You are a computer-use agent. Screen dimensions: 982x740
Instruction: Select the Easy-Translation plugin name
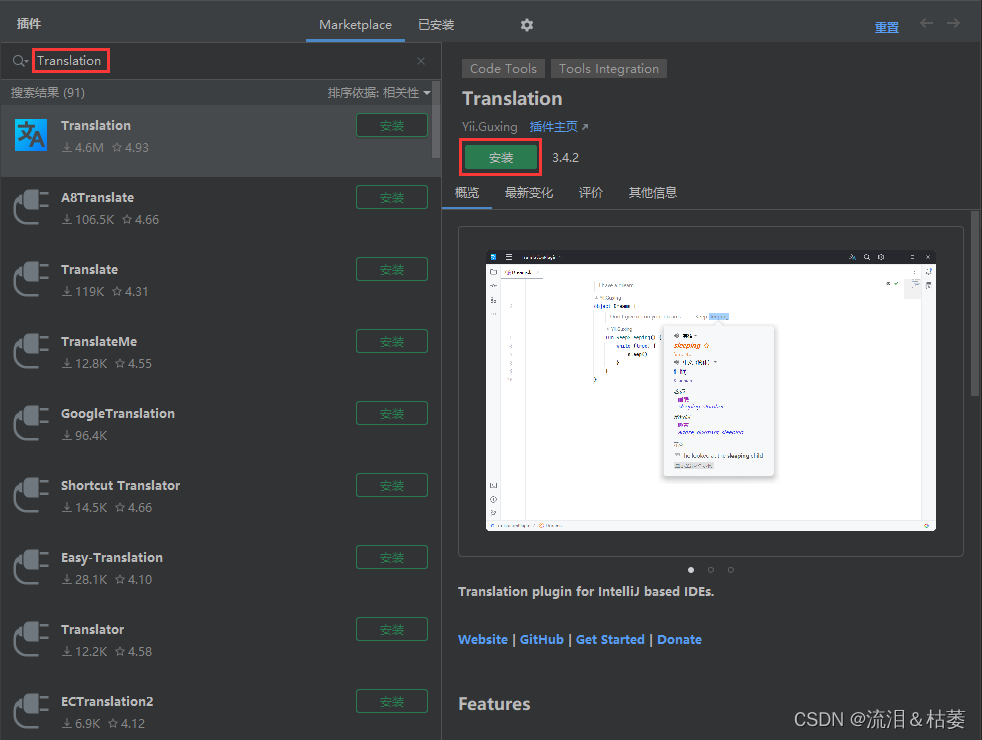[x=111, y=557]
